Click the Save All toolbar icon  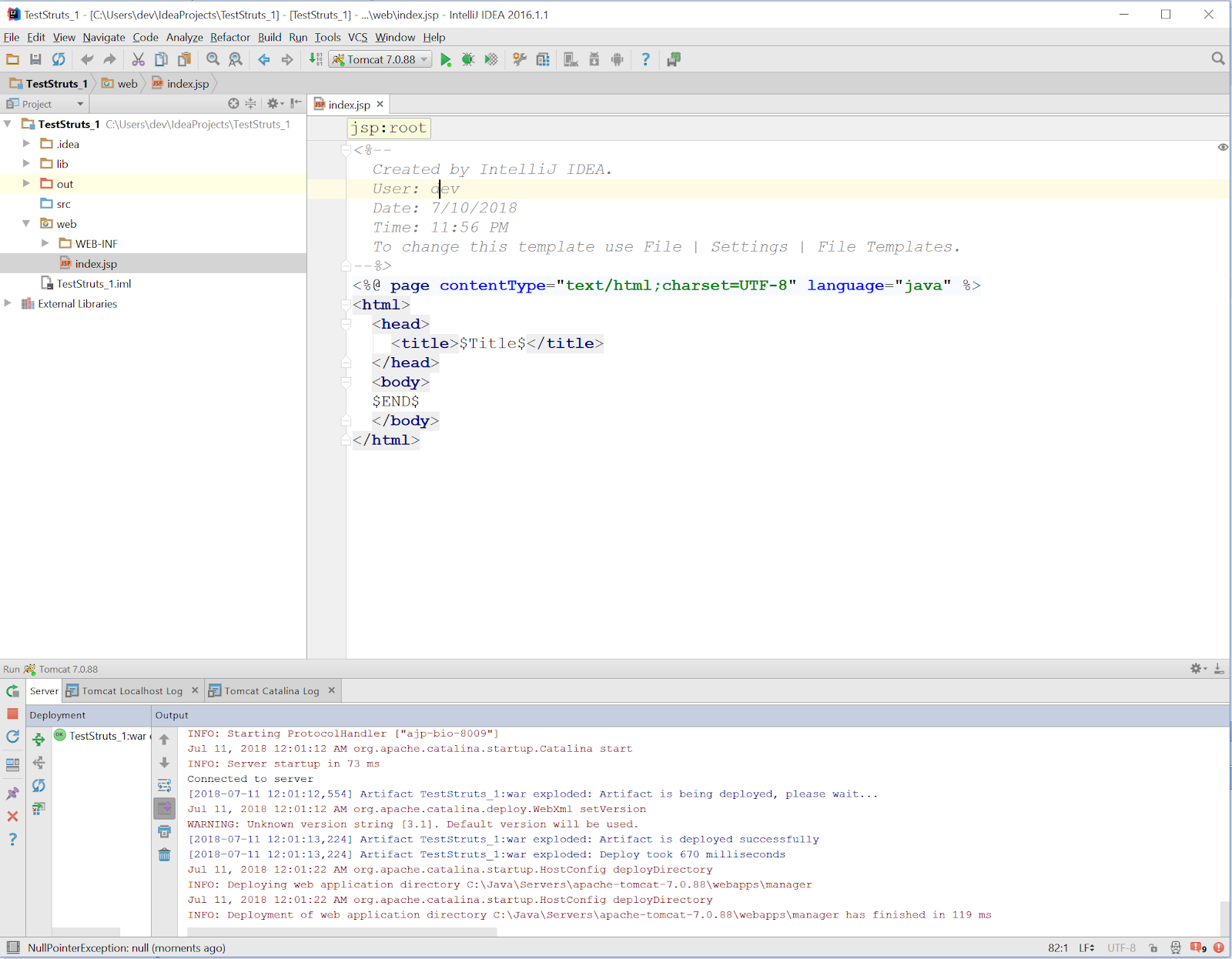click(x=35, y=60)
